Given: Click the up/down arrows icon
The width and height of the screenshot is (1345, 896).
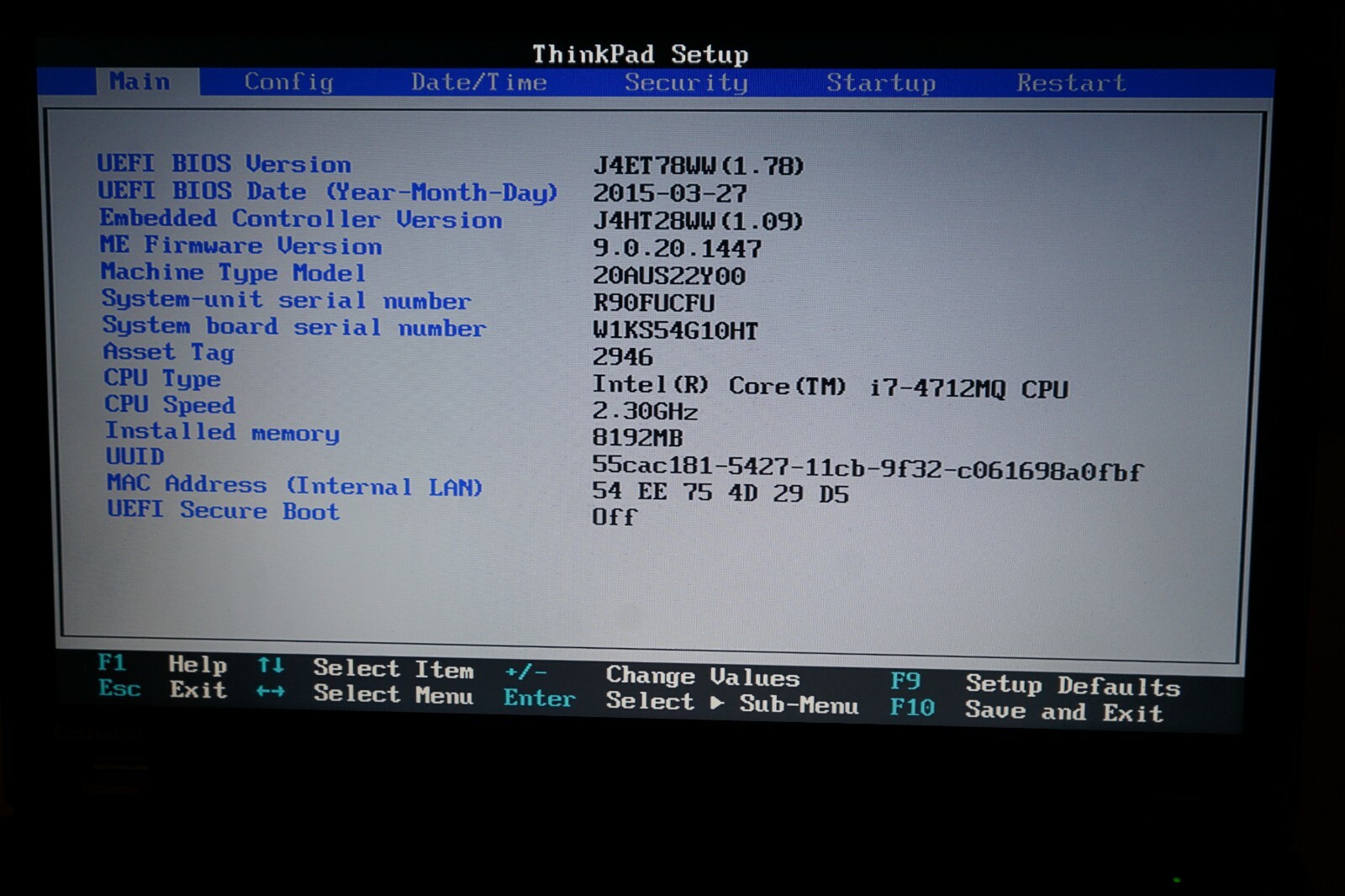Looking at the screenshot, I should [x=271, y=666].
